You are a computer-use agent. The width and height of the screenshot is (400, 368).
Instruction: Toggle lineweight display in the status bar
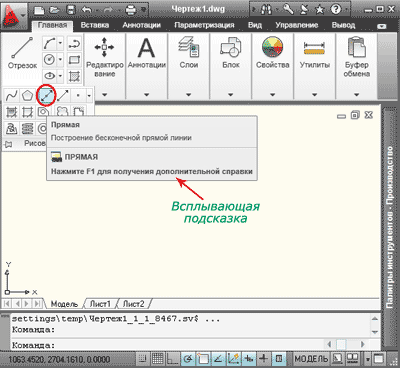click(x=264, y=359)
